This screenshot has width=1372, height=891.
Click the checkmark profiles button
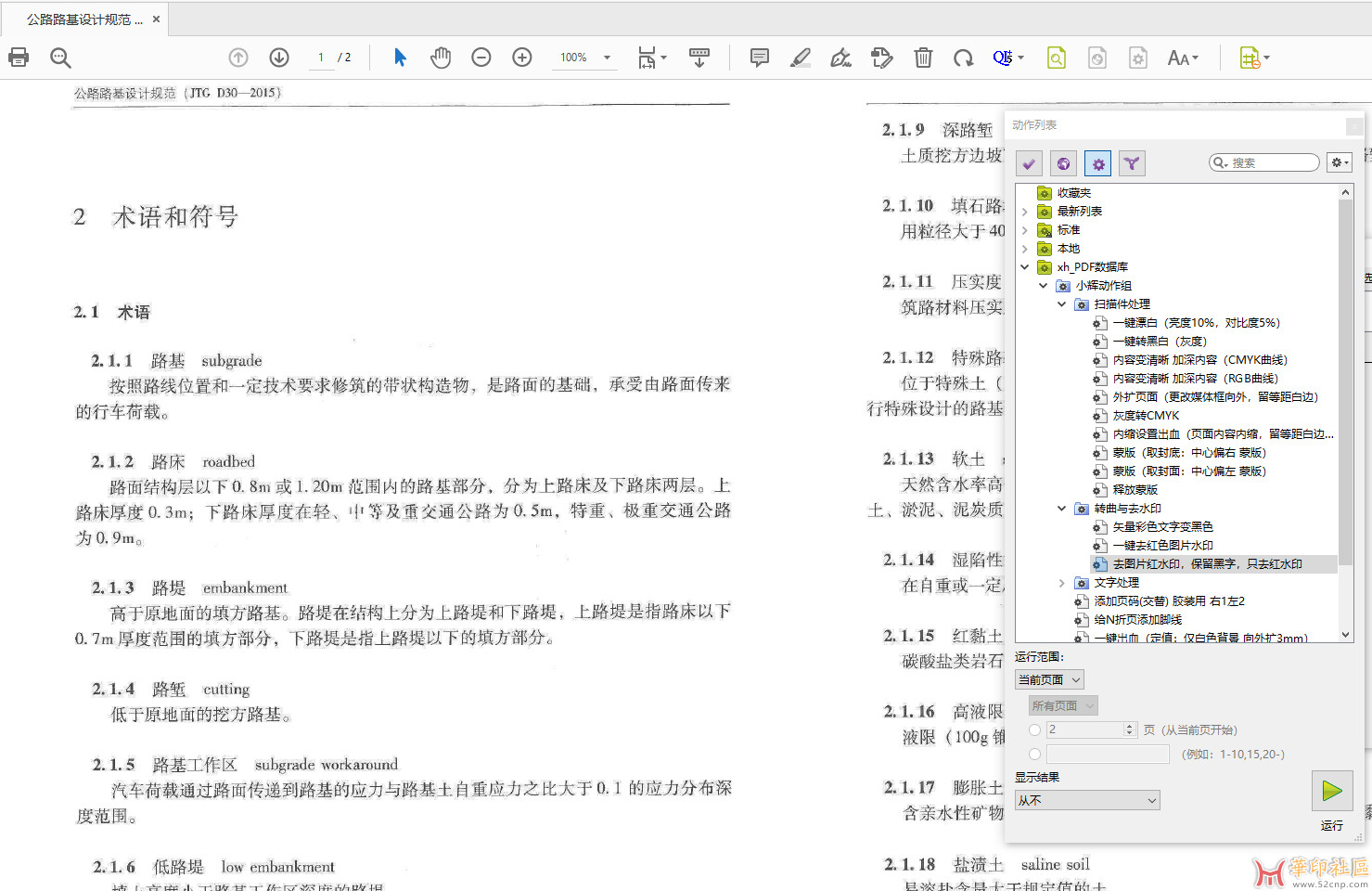(1029, 163)
